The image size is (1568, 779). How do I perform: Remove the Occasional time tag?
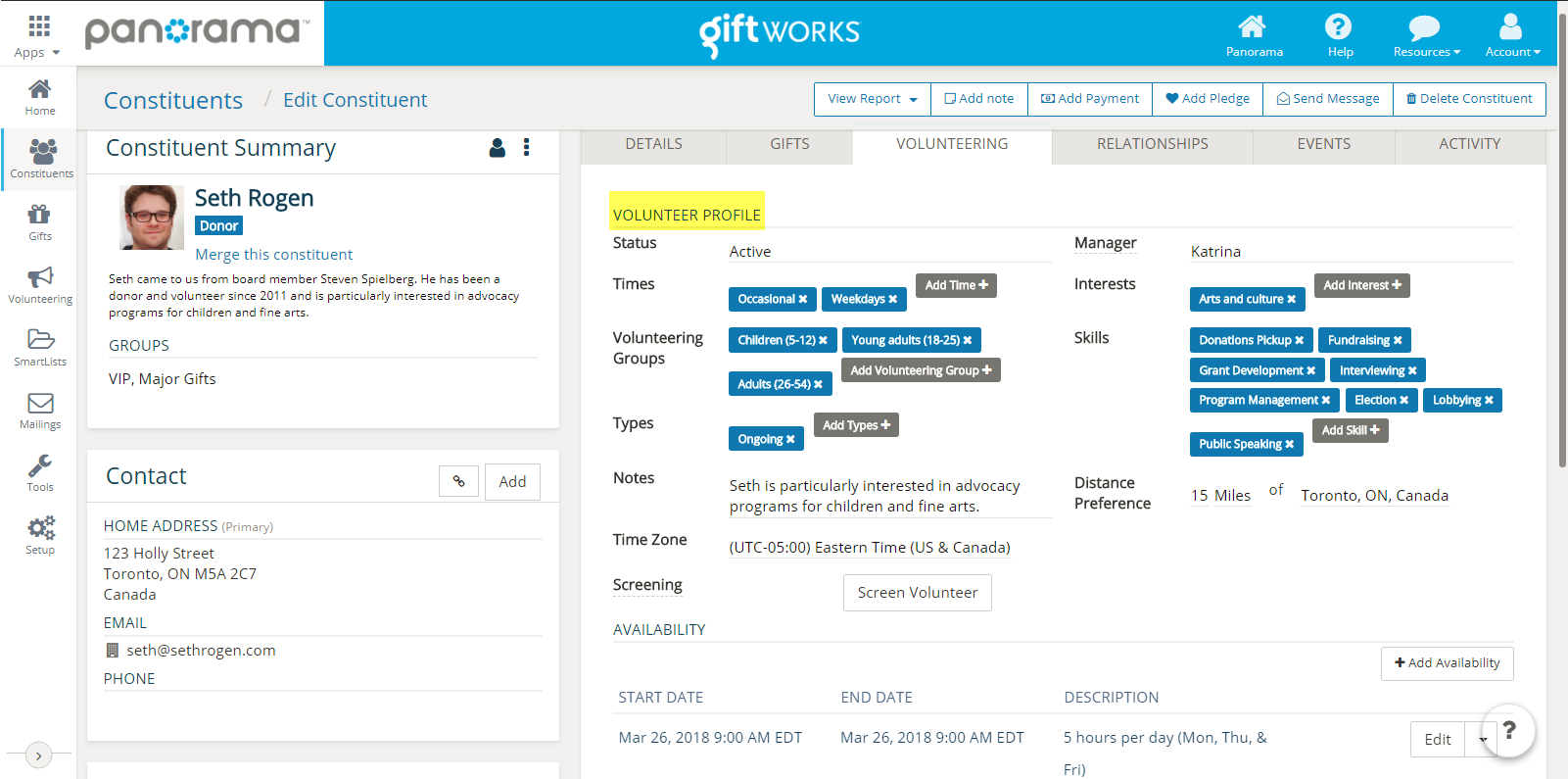[803, 300]
